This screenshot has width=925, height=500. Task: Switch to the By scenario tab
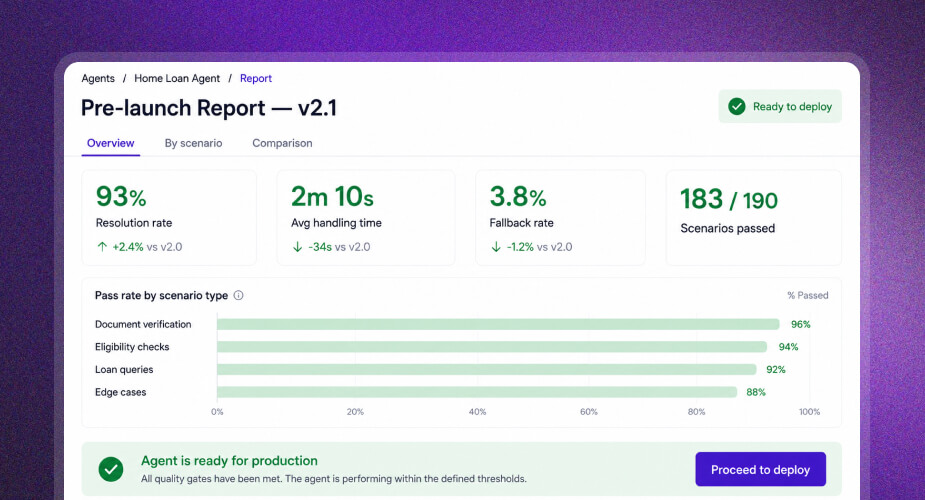[193, 143]
